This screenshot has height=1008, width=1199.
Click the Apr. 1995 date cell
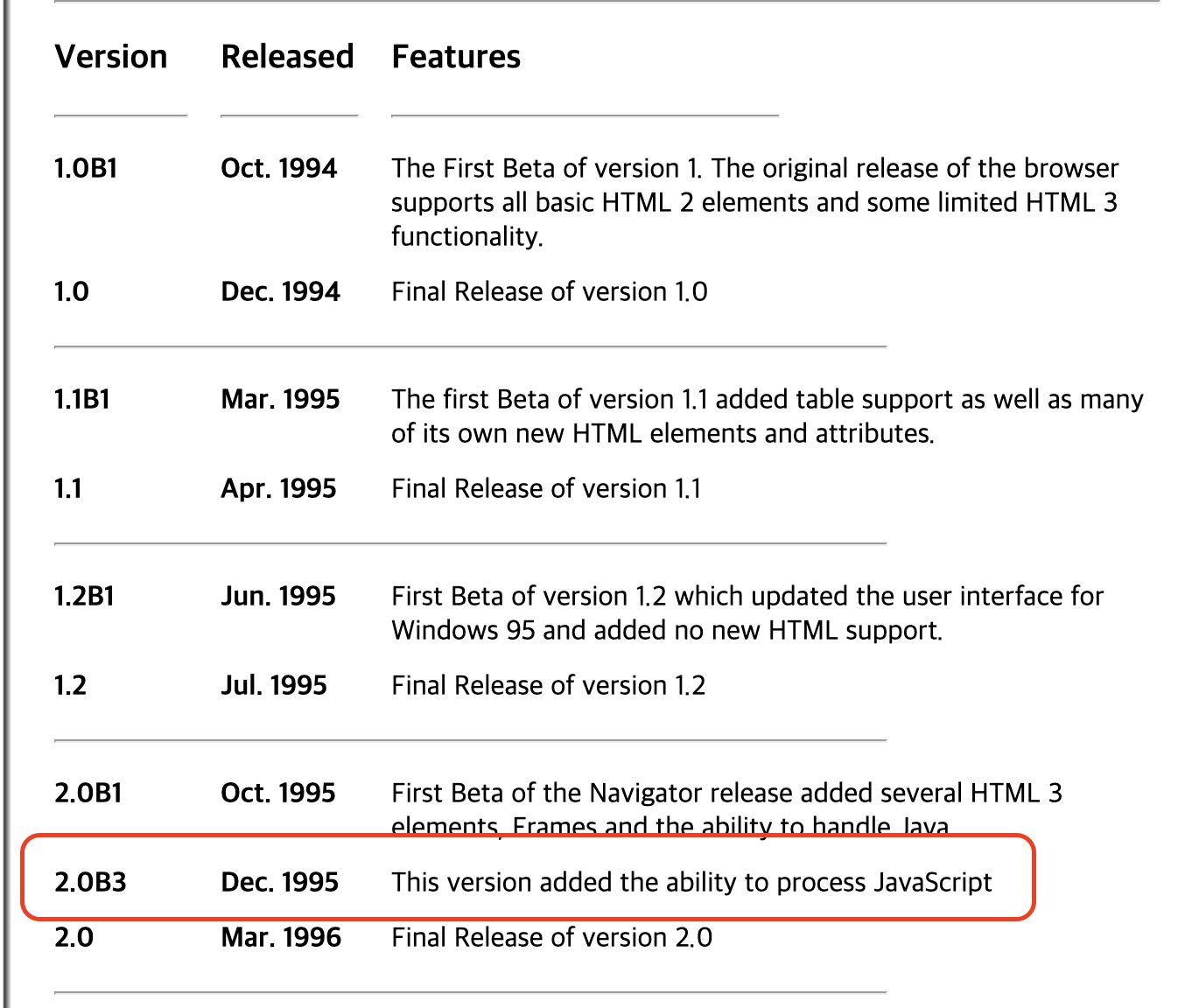(x=278, y=488)
